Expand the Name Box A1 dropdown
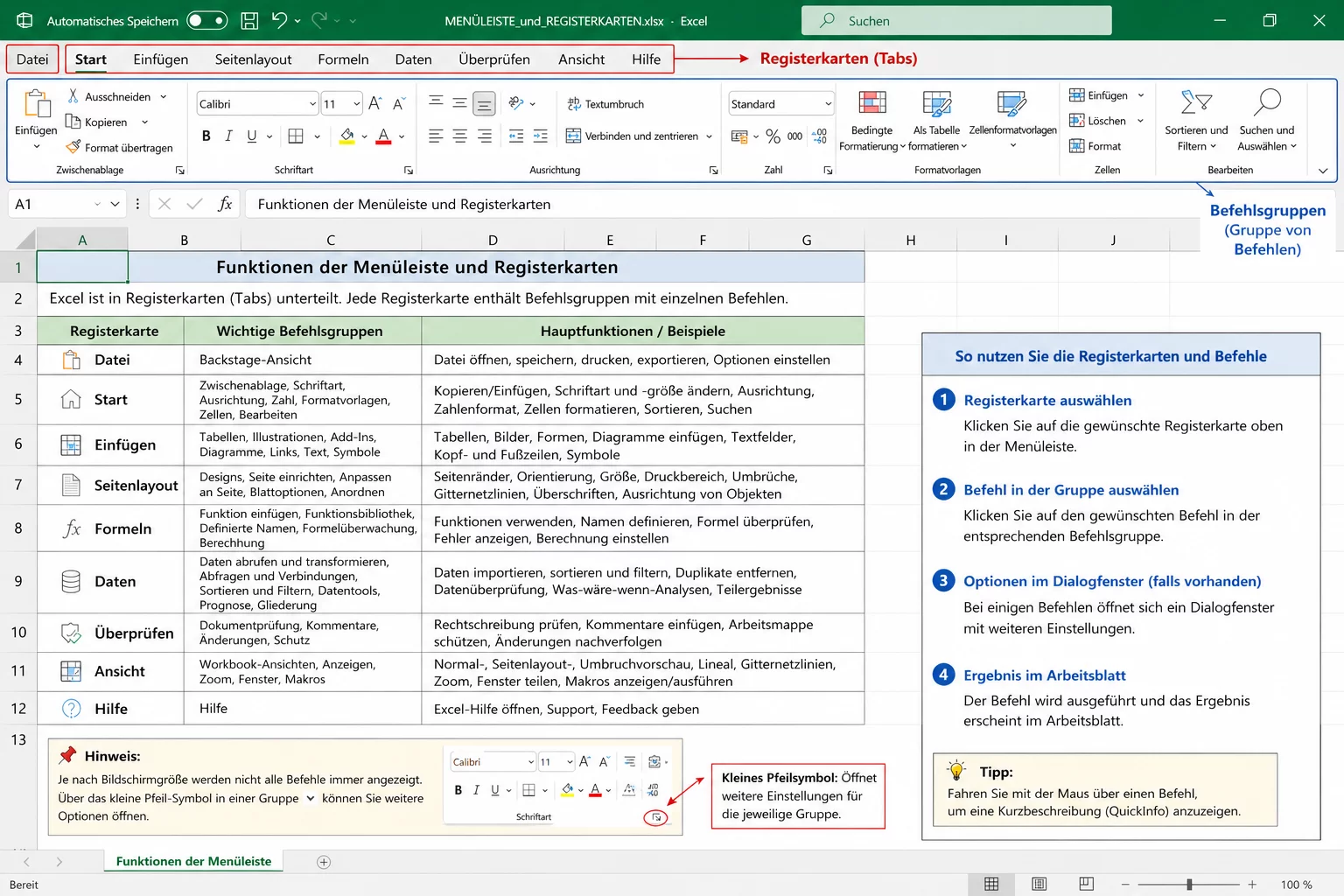This screenshot has height=896, width=1344. (x=115, y=204)
